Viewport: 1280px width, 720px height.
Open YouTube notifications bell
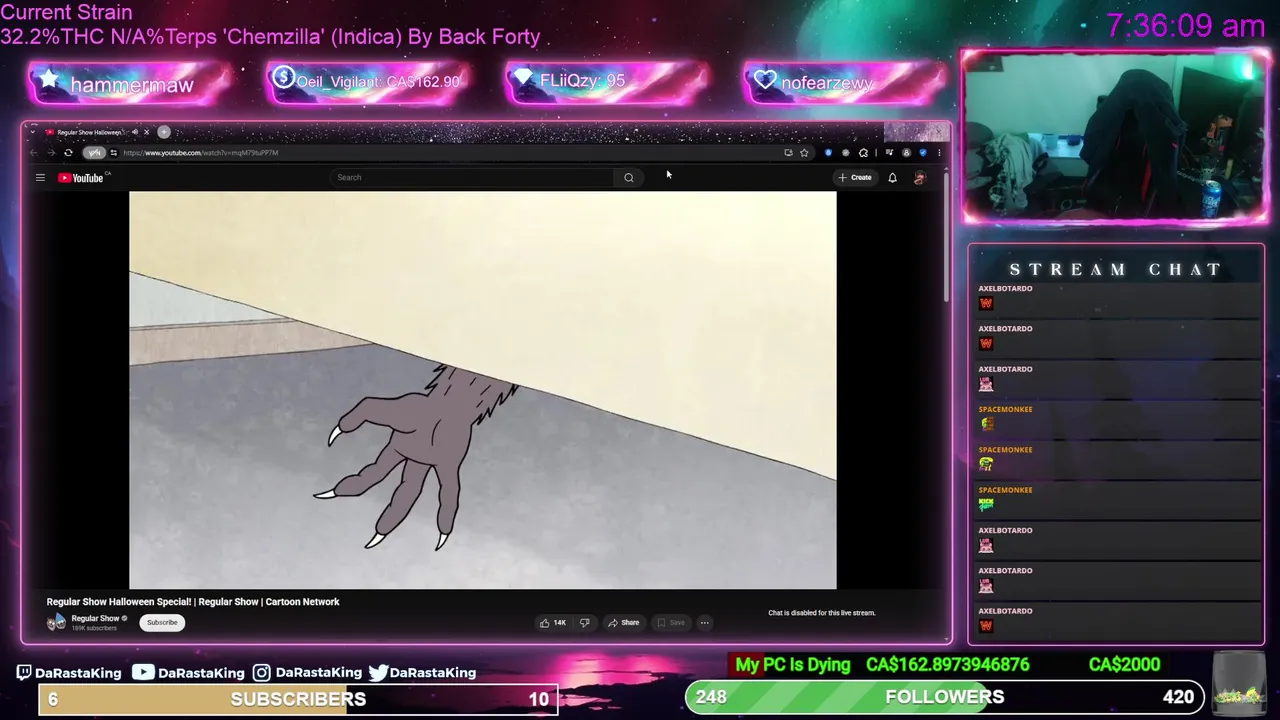892,178
